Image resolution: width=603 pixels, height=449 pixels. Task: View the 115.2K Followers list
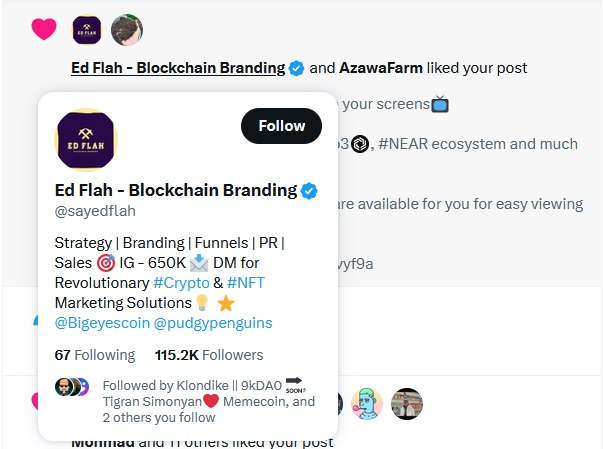click(x=209, y=355)
